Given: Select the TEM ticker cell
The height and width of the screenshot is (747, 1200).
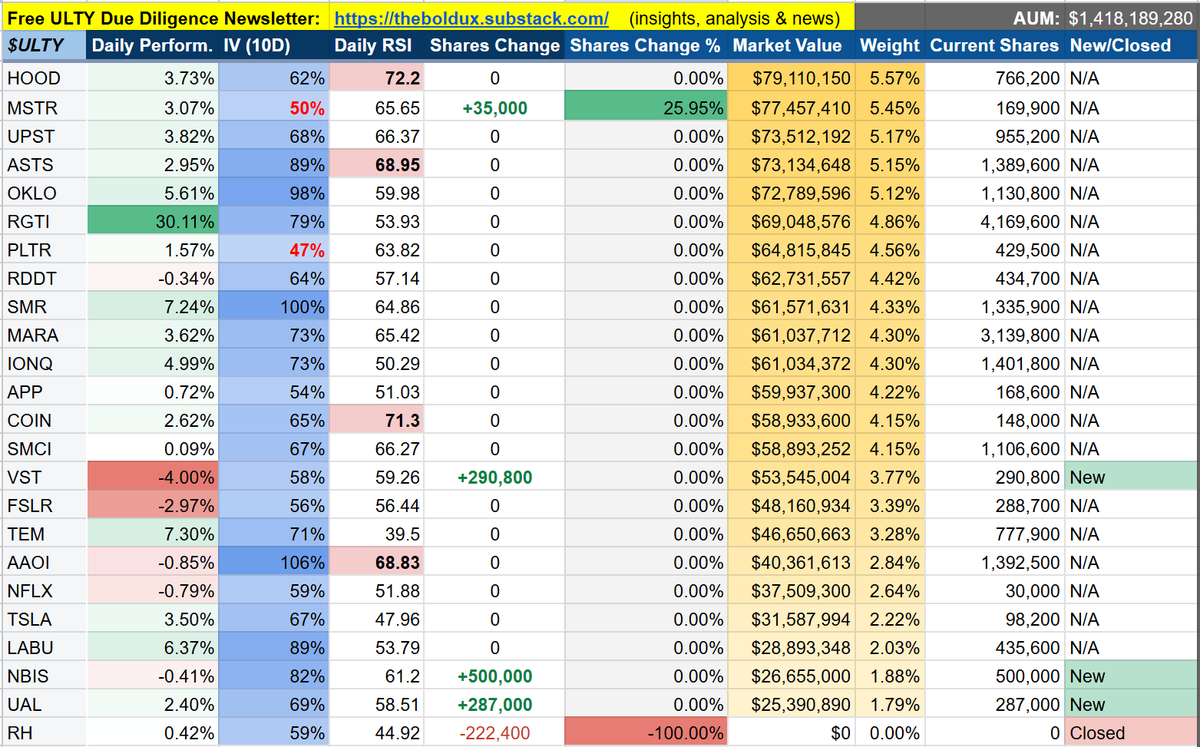Looking at the screenshot, I should [43, 534].
